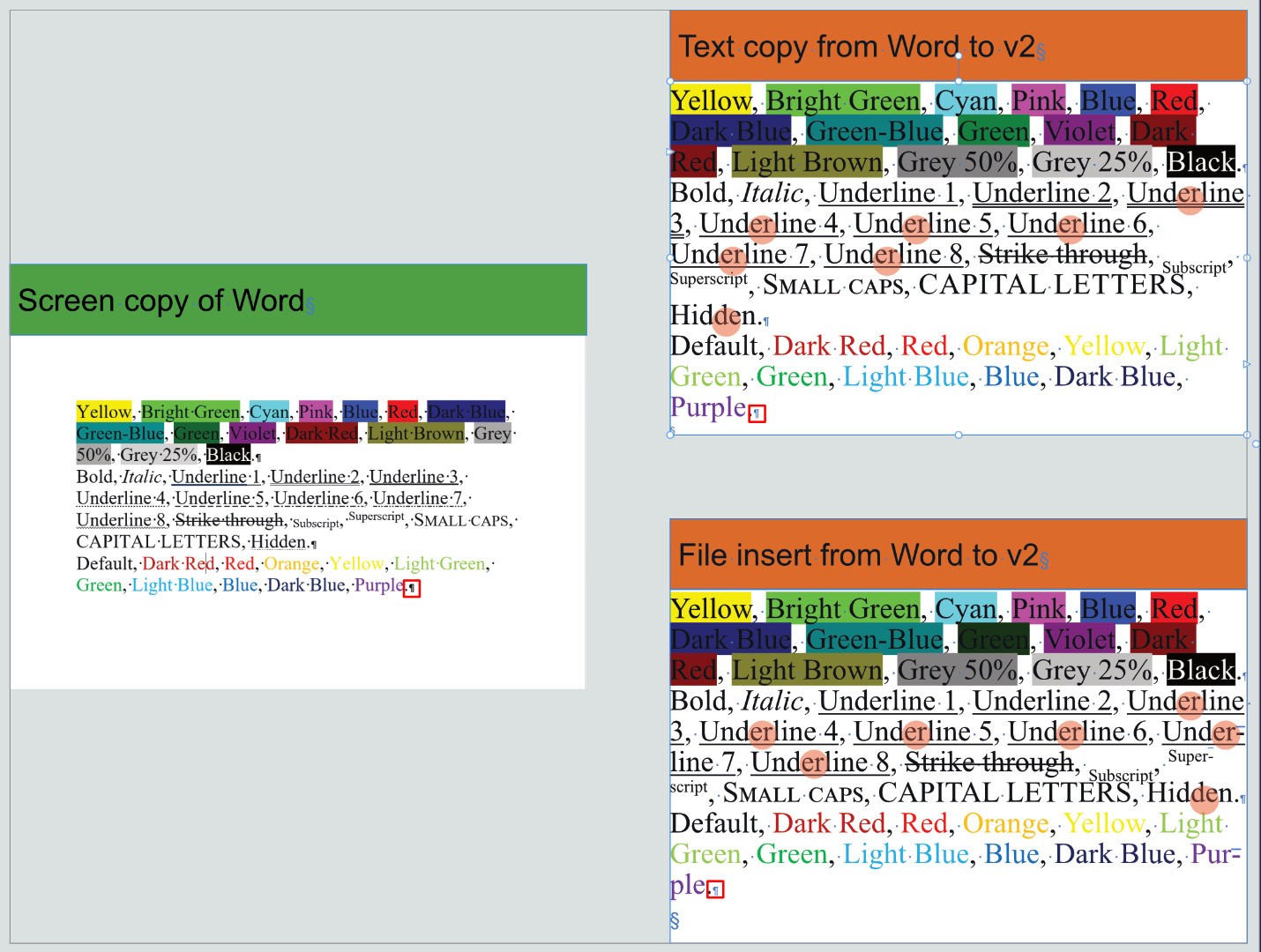Click 'CAPITAL LETTERS' in the Text copy frame

pyautogui.click(x=1052, y=285)
